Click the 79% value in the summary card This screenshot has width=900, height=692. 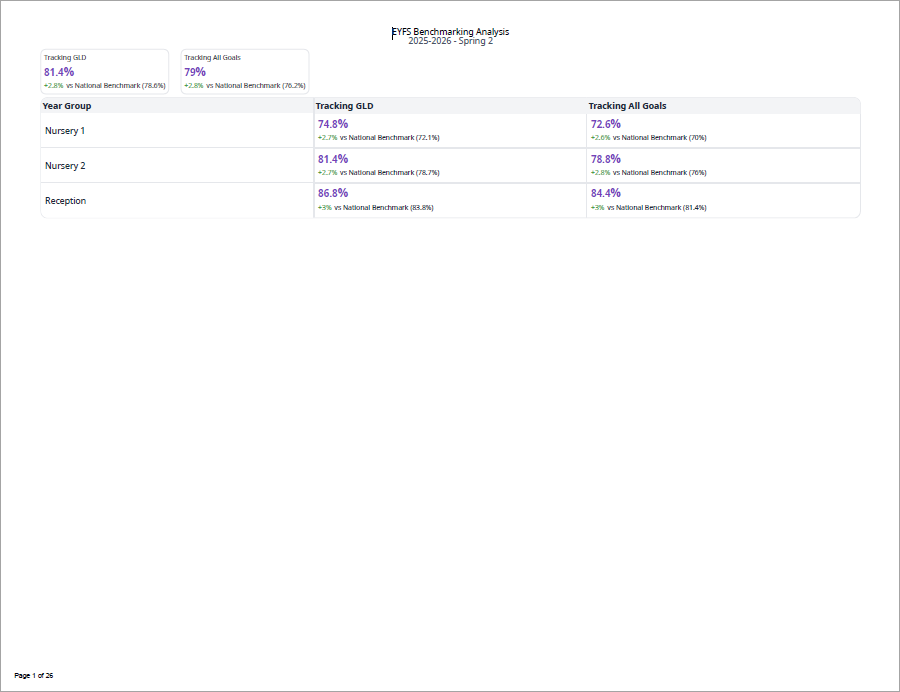point(194,72)
